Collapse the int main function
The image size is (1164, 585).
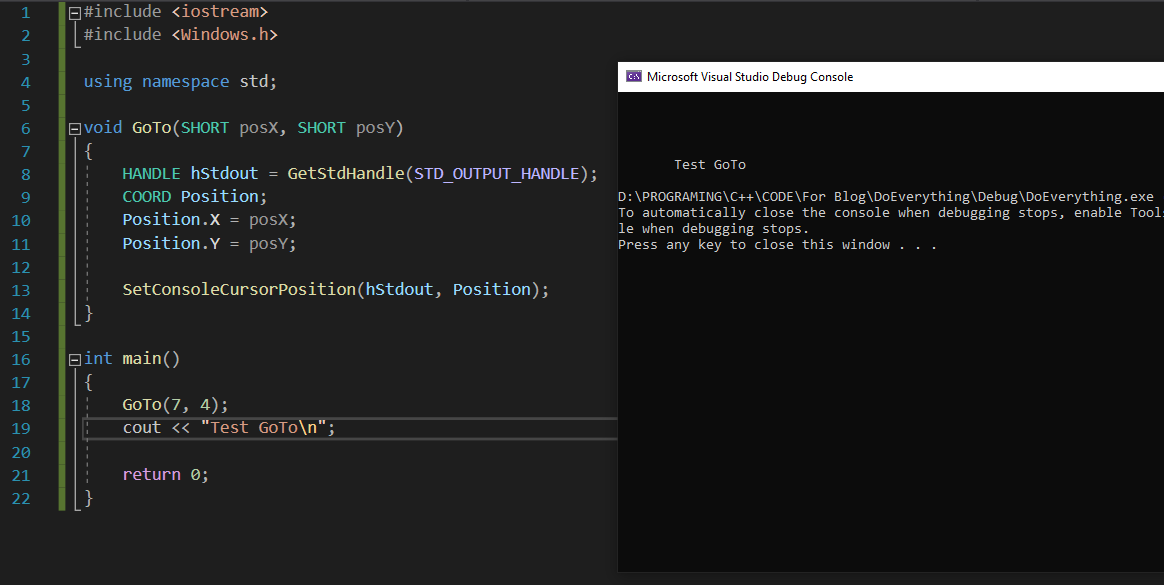75,359
